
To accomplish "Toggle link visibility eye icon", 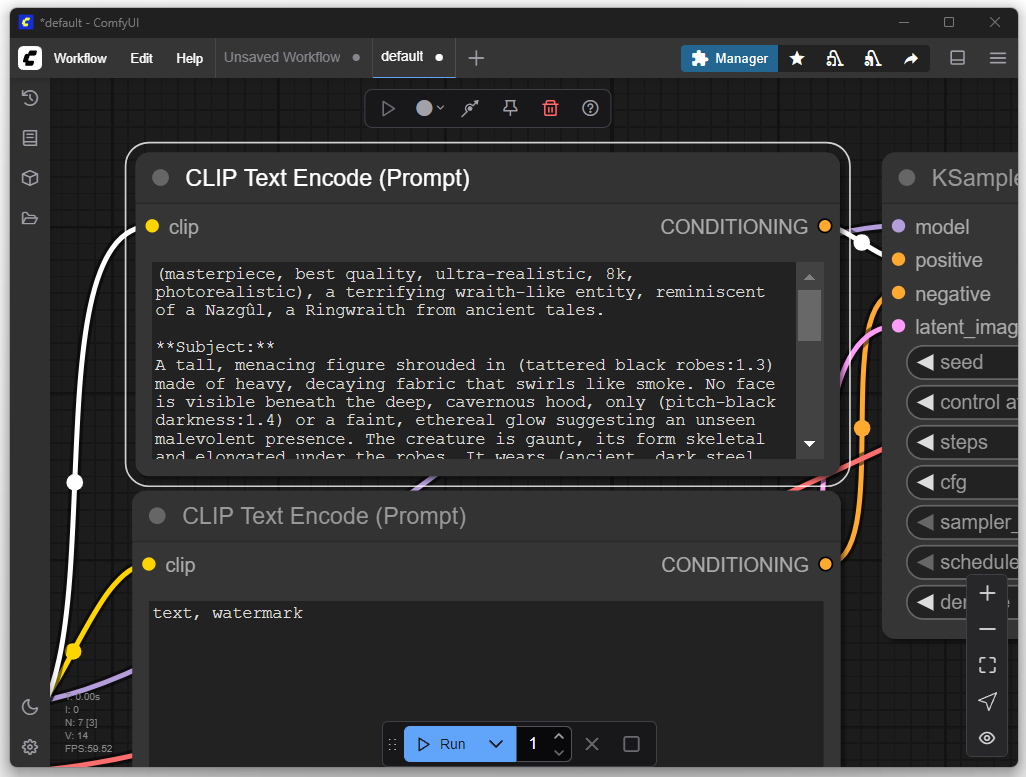I will click(987, 738).
